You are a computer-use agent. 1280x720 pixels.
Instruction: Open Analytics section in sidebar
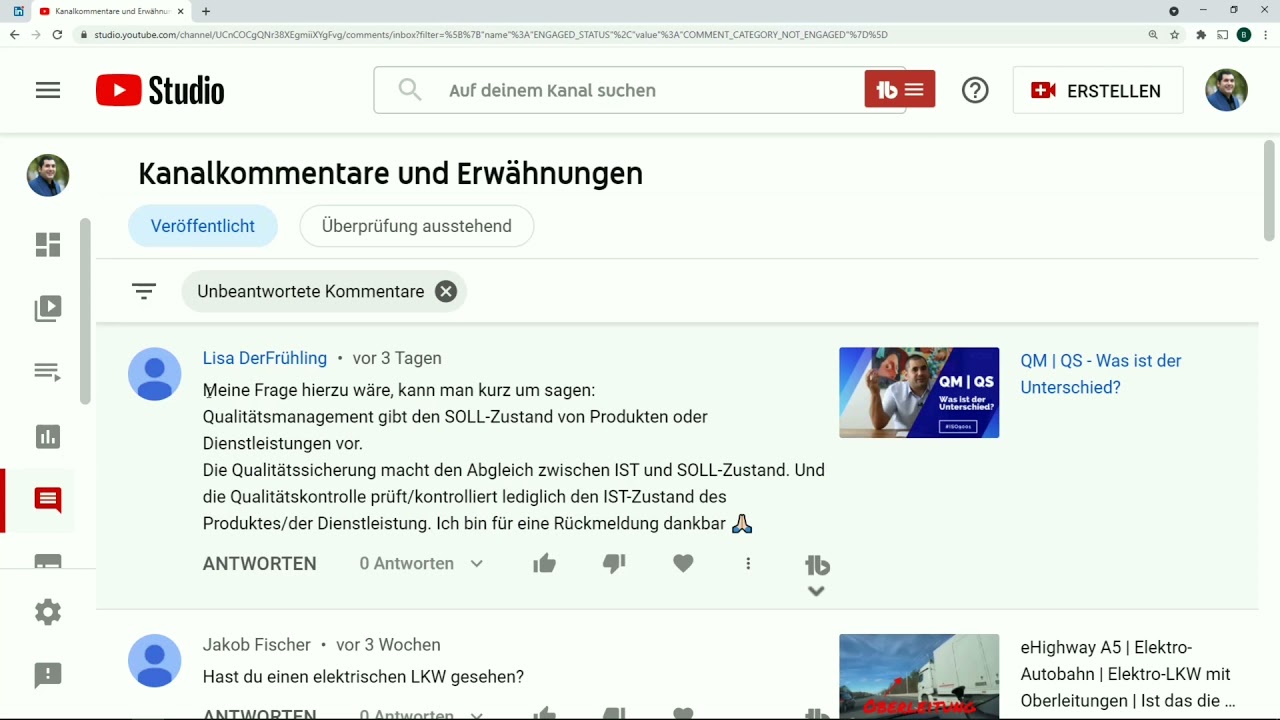click(x=48, y=436)
